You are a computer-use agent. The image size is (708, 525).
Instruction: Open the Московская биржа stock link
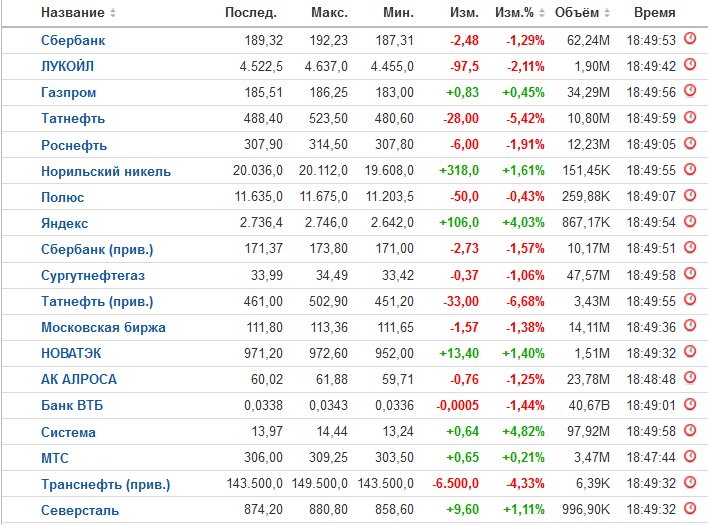coord(103,327)
